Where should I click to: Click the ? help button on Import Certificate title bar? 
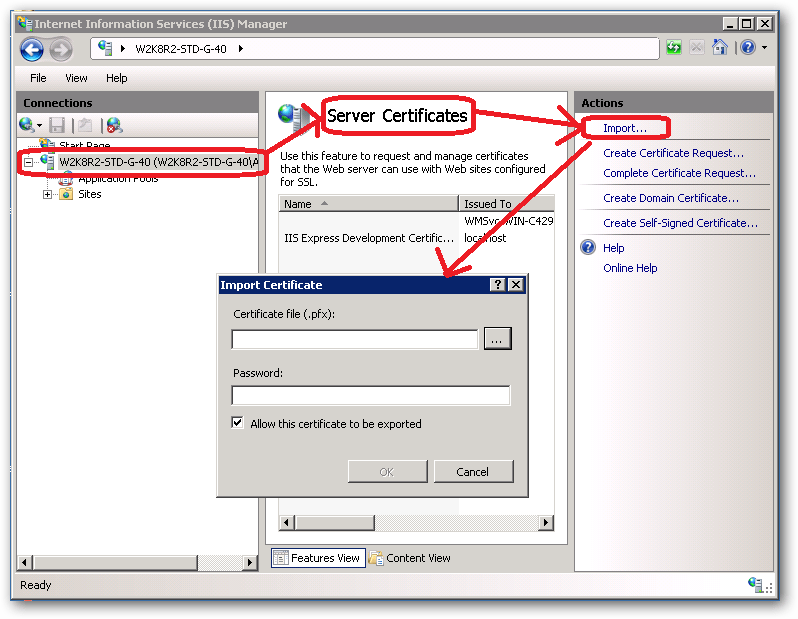tap(498, 285)
